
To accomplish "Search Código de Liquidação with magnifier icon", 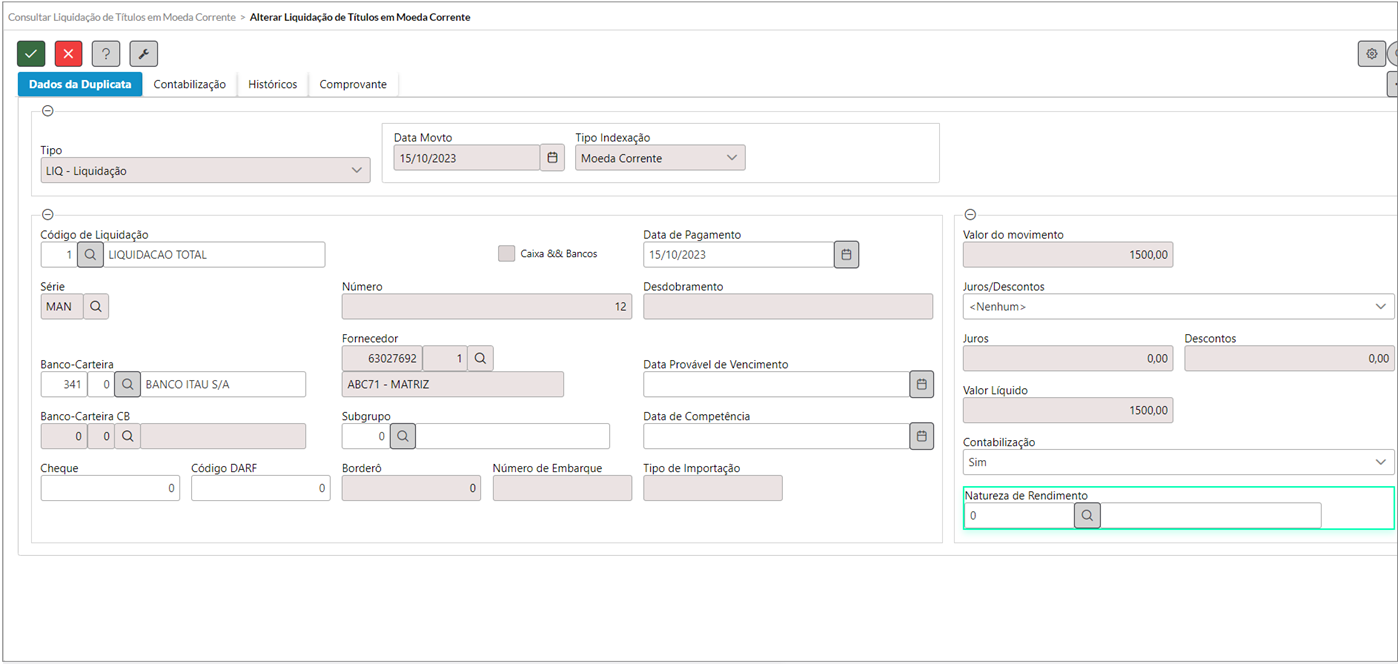I will point(90,255).
